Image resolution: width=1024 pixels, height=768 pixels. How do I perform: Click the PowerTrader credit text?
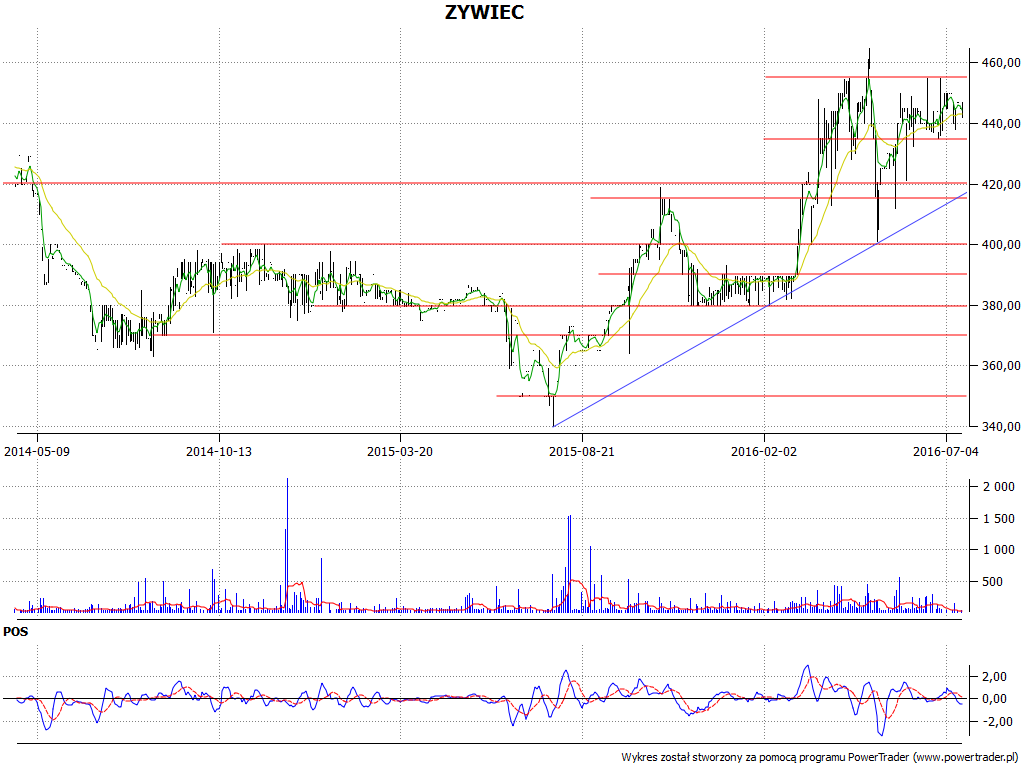[820, 758]
